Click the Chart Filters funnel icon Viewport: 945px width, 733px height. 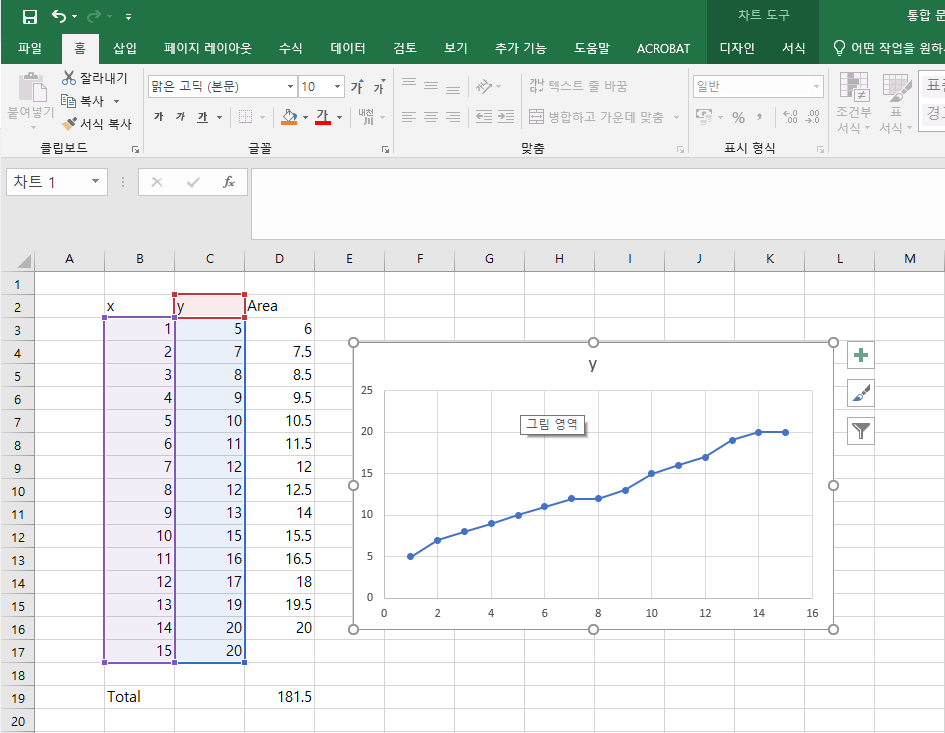860,428
